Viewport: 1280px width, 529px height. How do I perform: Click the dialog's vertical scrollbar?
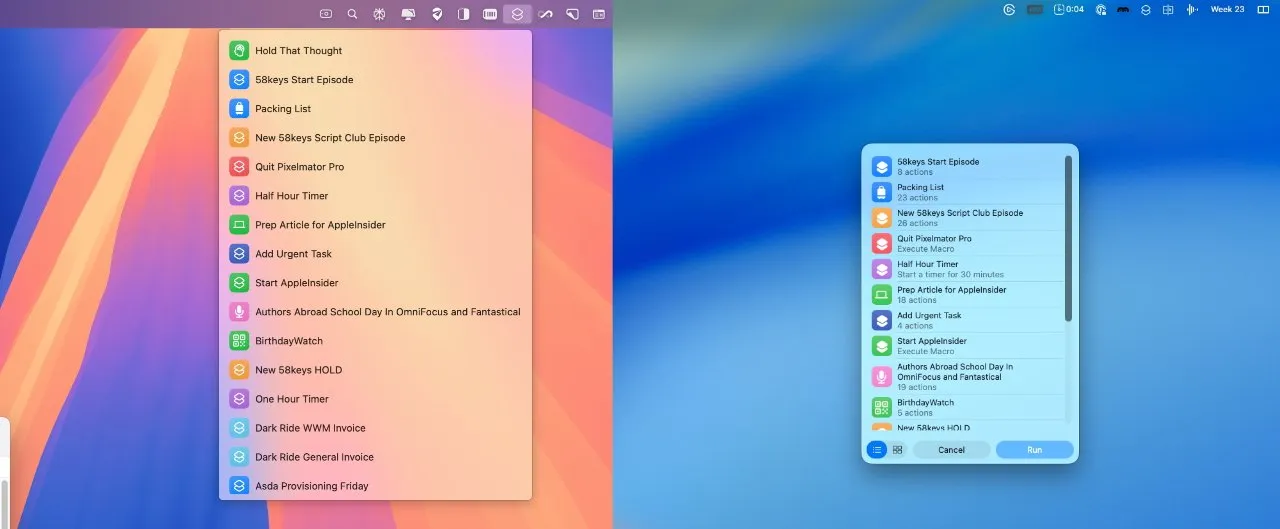click(1068, 240)
